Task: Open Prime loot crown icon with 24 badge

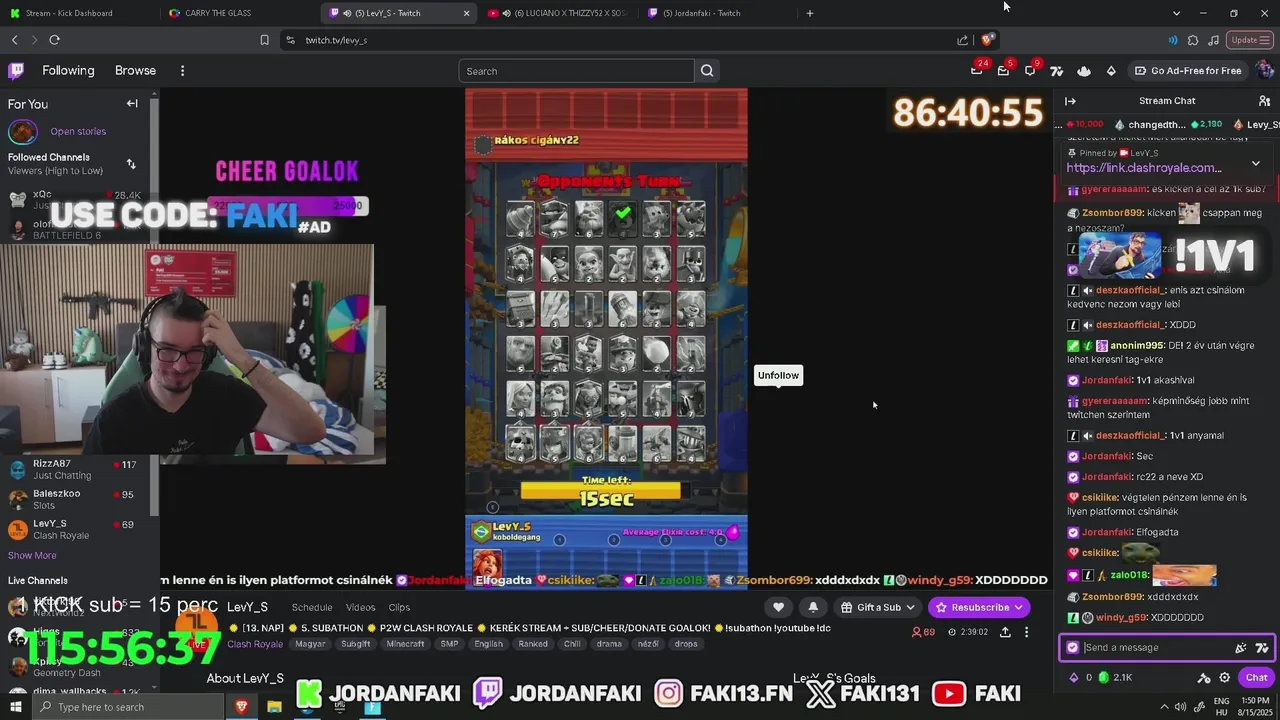Action: (977, 71)
